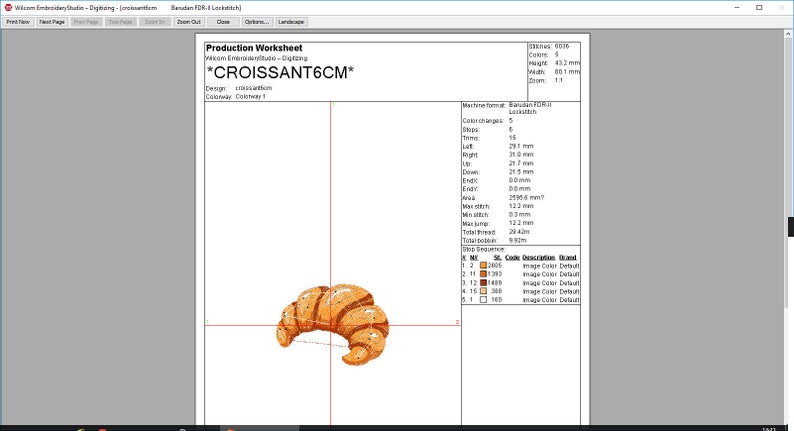Image resolution: width=794 pixels, height=431 pixels.
Task: Open print Options... dialog
Action: pos(257,22)
